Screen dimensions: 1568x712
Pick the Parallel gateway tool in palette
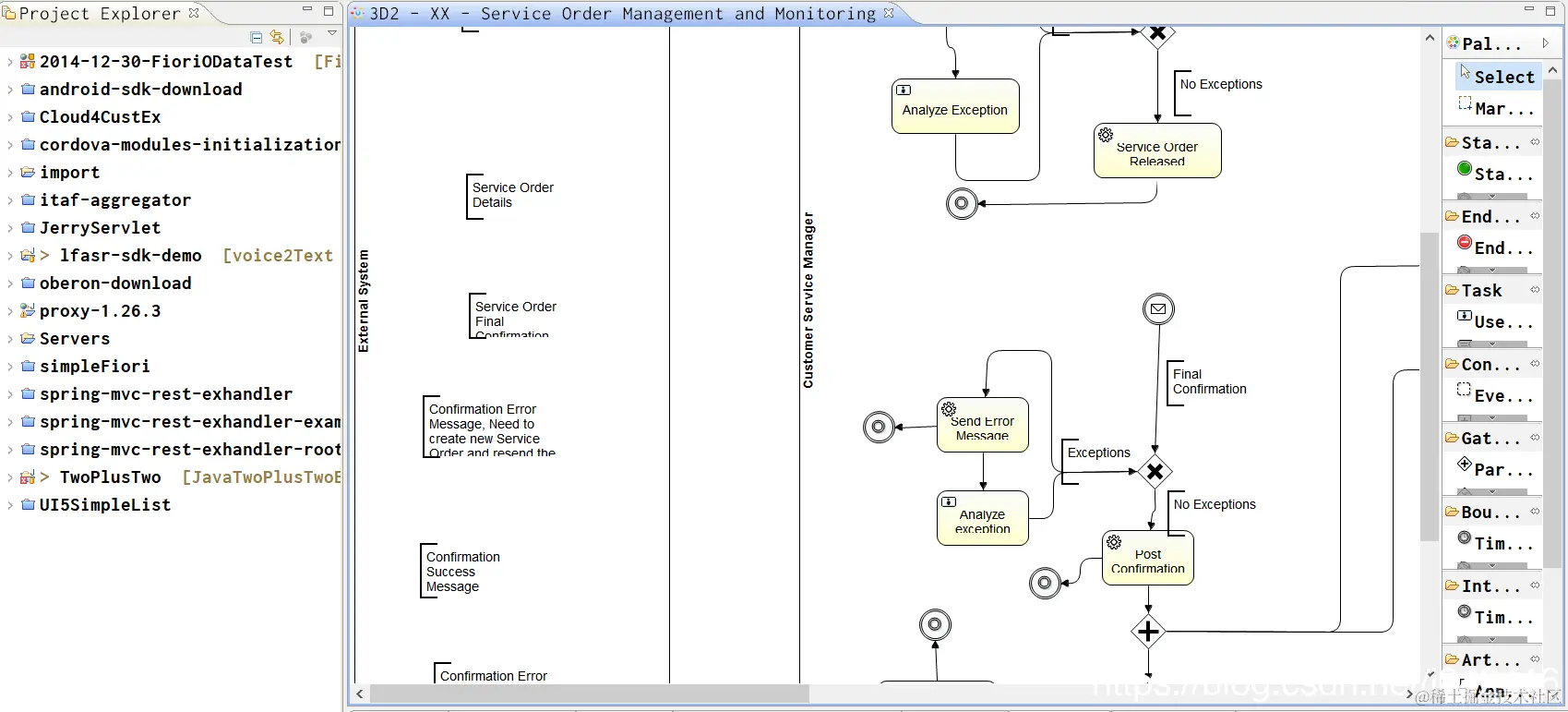(x=1497, y=469)
